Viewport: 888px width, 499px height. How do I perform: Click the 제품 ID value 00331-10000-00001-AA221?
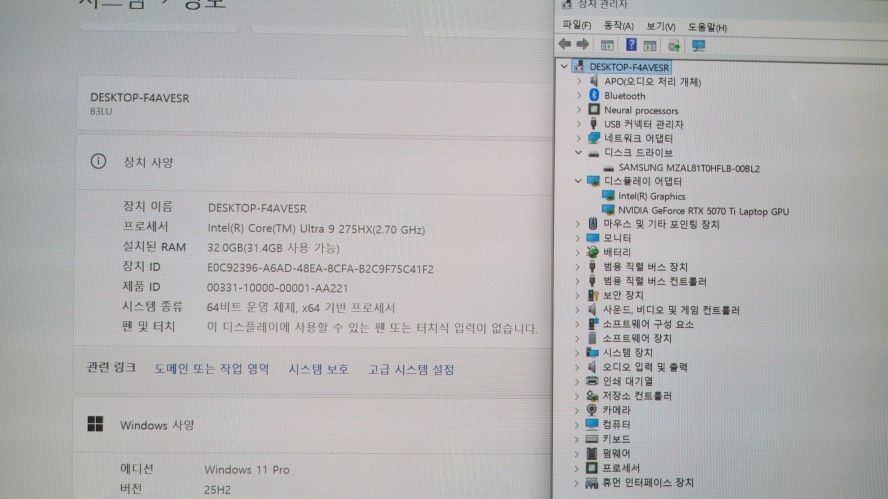coord(277,288)
